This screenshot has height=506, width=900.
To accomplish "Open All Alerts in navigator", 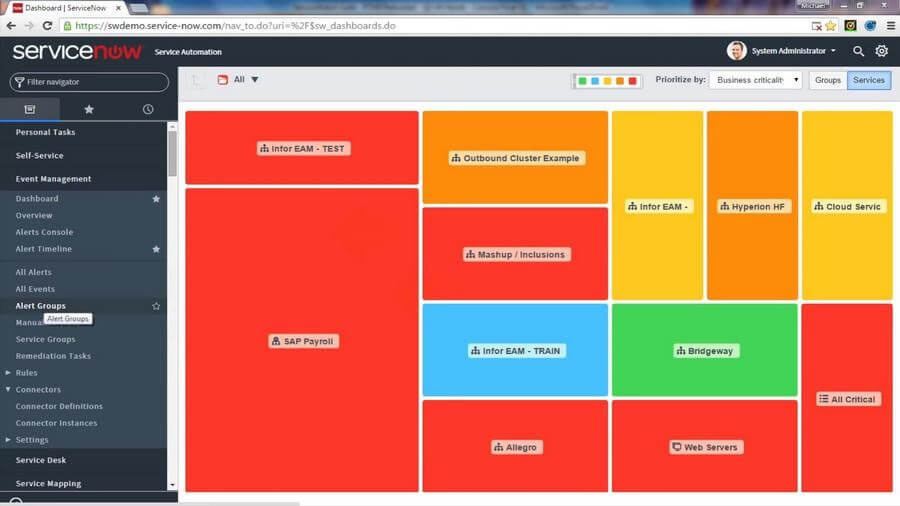I will [x=33, y=272].
